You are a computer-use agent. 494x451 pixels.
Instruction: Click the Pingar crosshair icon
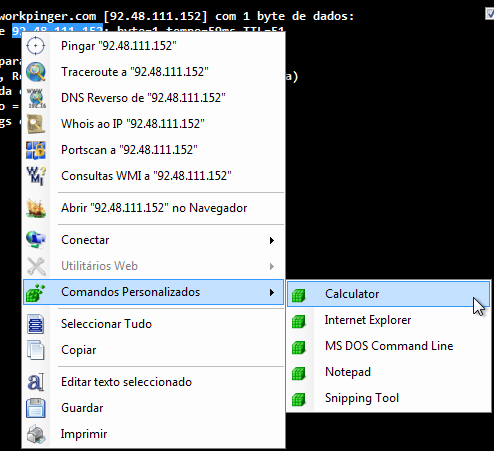tap(36, 46)
